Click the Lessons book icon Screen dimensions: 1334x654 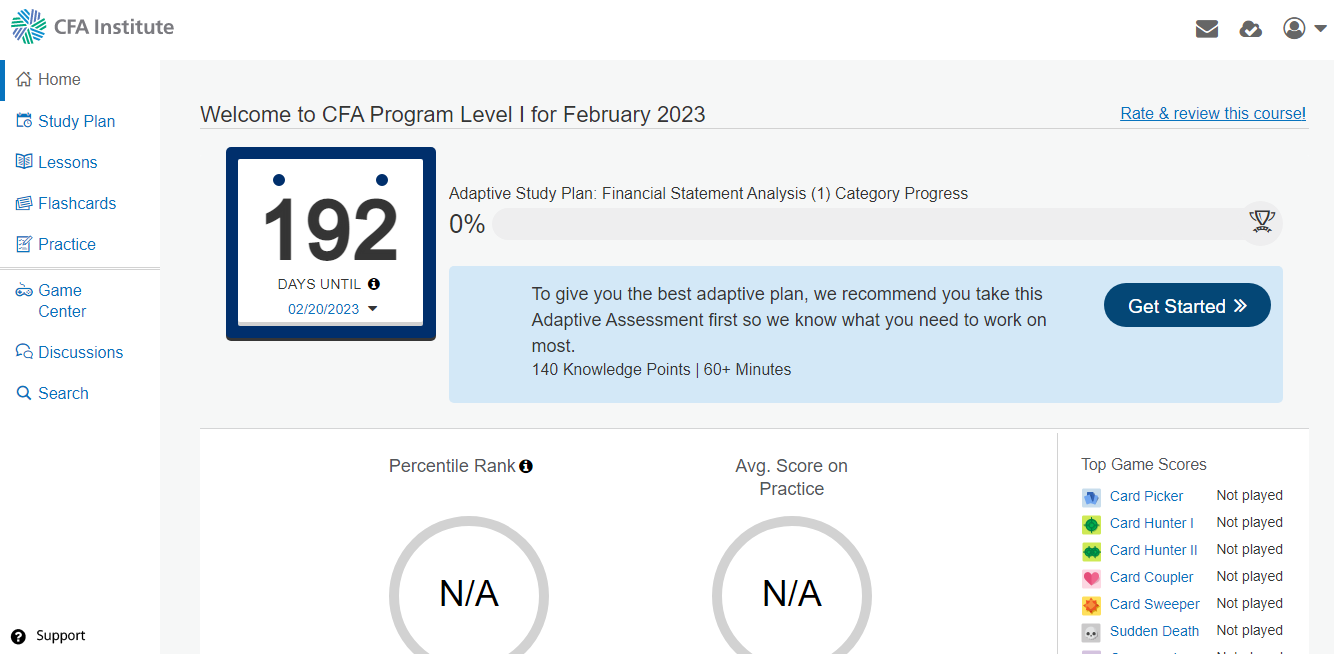(24, 162)
